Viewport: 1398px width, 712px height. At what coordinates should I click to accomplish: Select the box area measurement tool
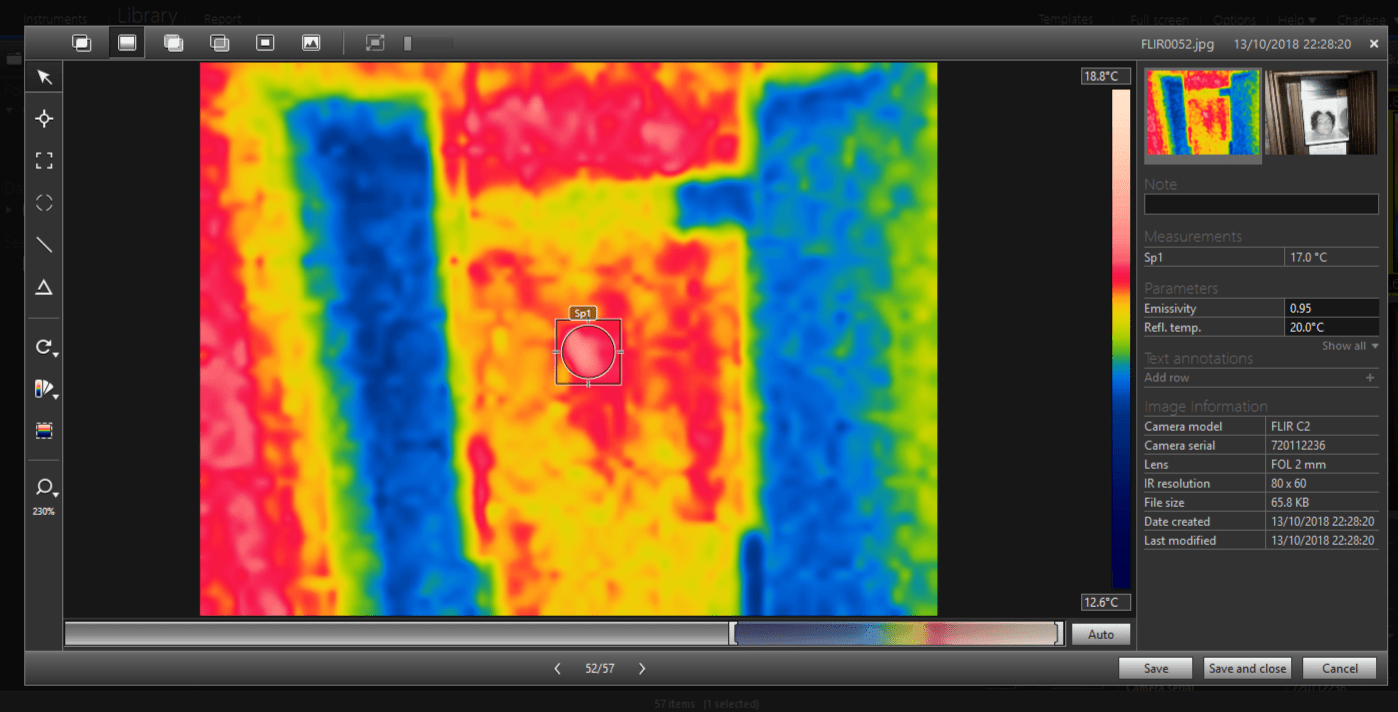44,161
